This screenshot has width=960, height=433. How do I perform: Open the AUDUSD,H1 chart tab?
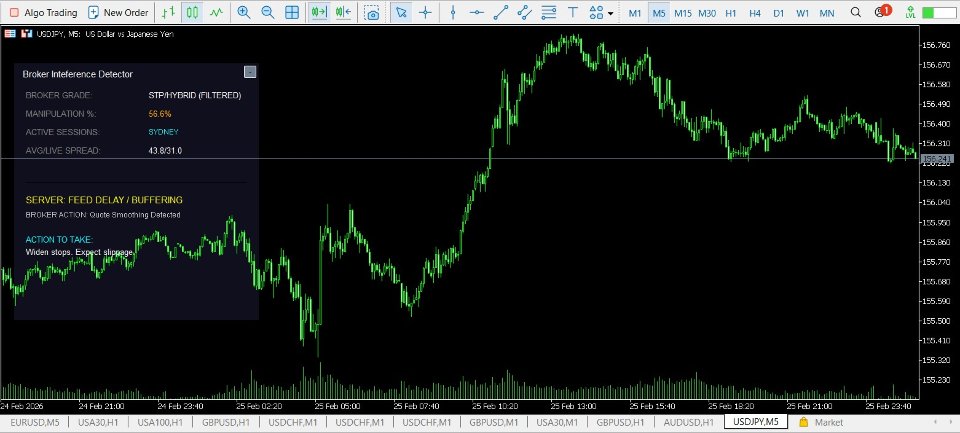(x=687, y=422)
